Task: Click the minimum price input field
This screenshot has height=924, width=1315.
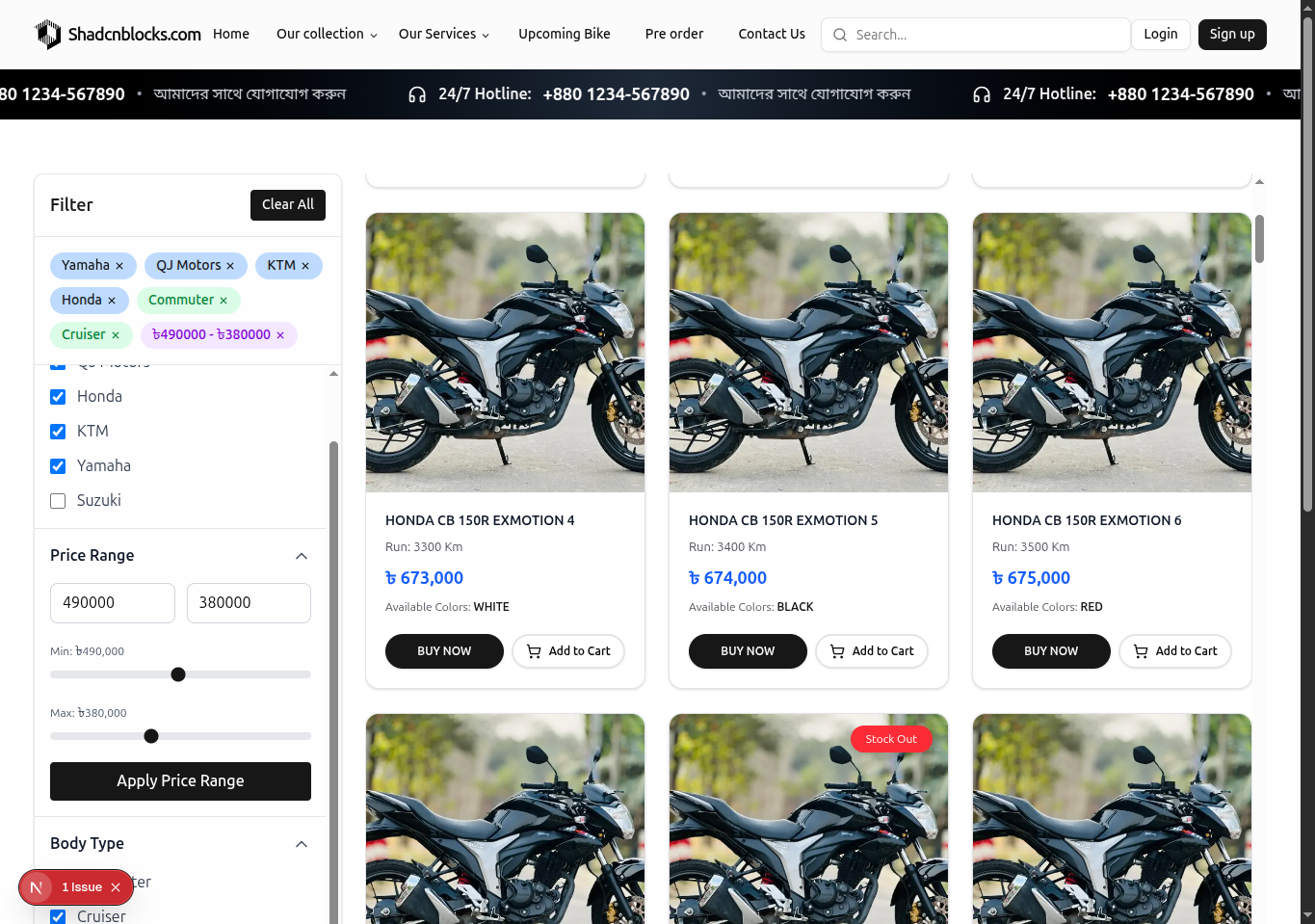Action: 113,603
